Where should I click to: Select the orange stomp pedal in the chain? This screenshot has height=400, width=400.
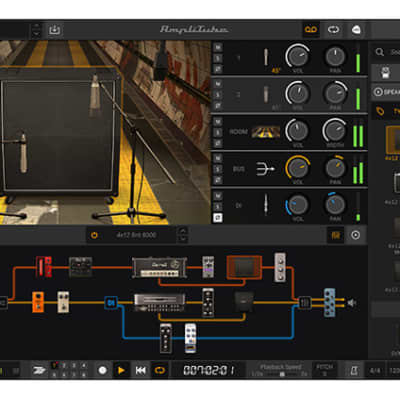[x=38, y=302]
